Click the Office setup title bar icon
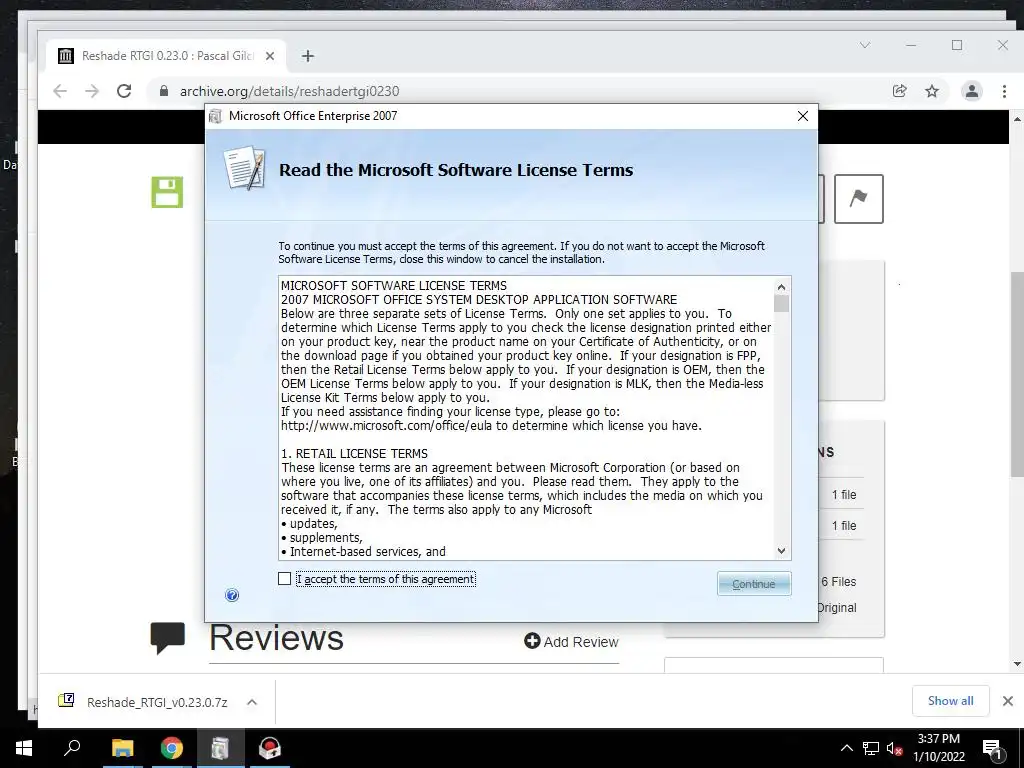This screenshot has height=768, width=1024. click(216, 116)
